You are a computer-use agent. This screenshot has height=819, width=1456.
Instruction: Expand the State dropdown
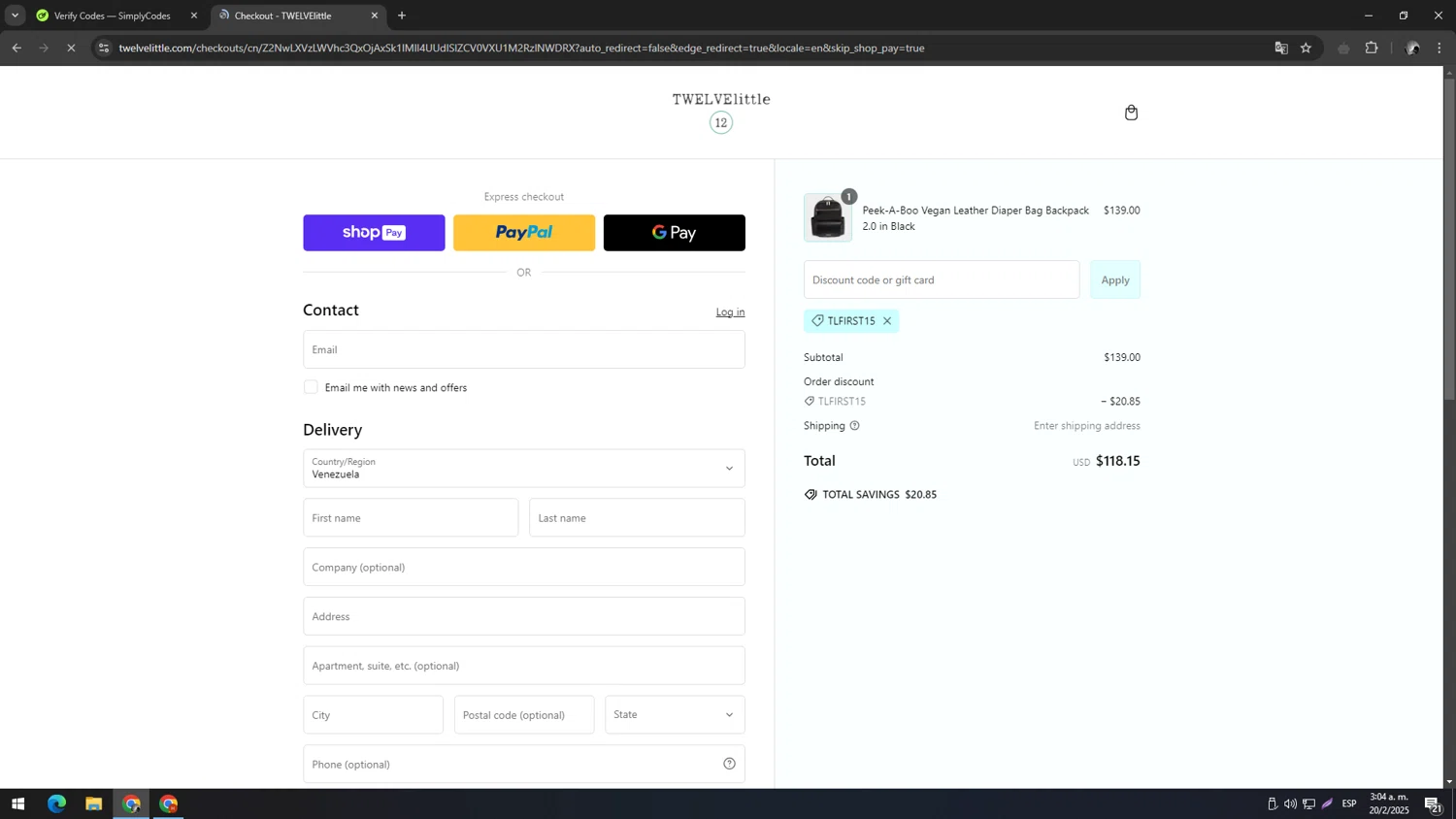(x=675, y=715)
